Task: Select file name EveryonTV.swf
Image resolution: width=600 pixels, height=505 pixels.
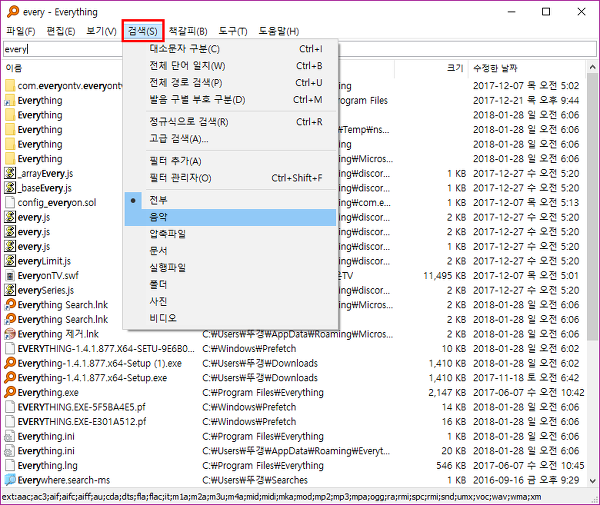Action: [x=48, y=276]
